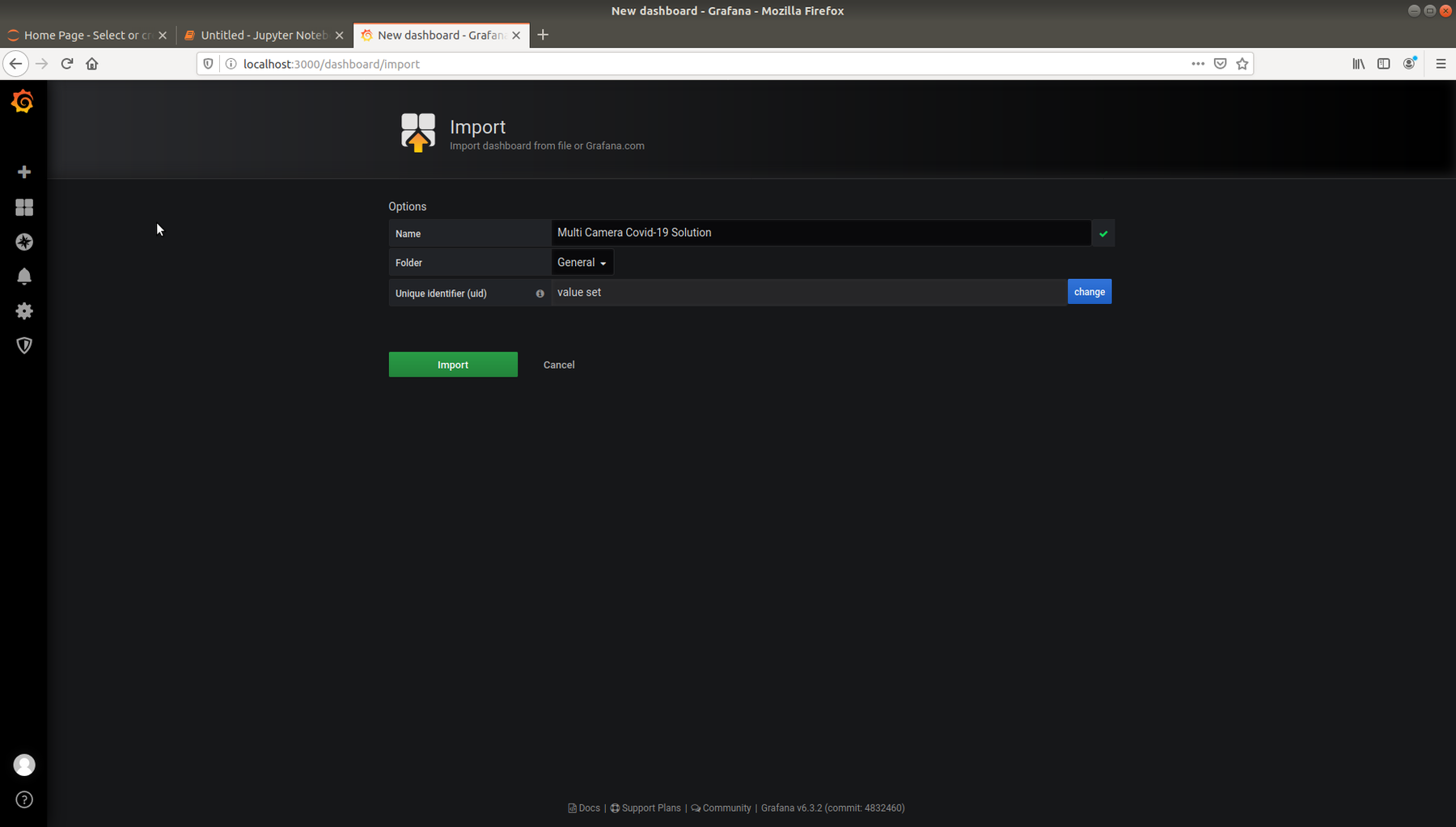Open the Firefox hamburger menu
This screenshot has height=827, width=1456.
[1441, 64]
